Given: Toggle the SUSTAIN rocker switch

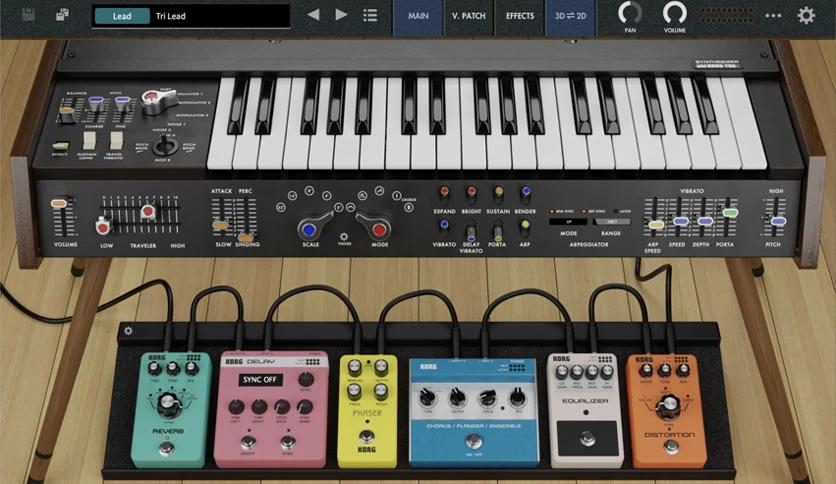Looking at the screenshot, I should pos(498,195).
